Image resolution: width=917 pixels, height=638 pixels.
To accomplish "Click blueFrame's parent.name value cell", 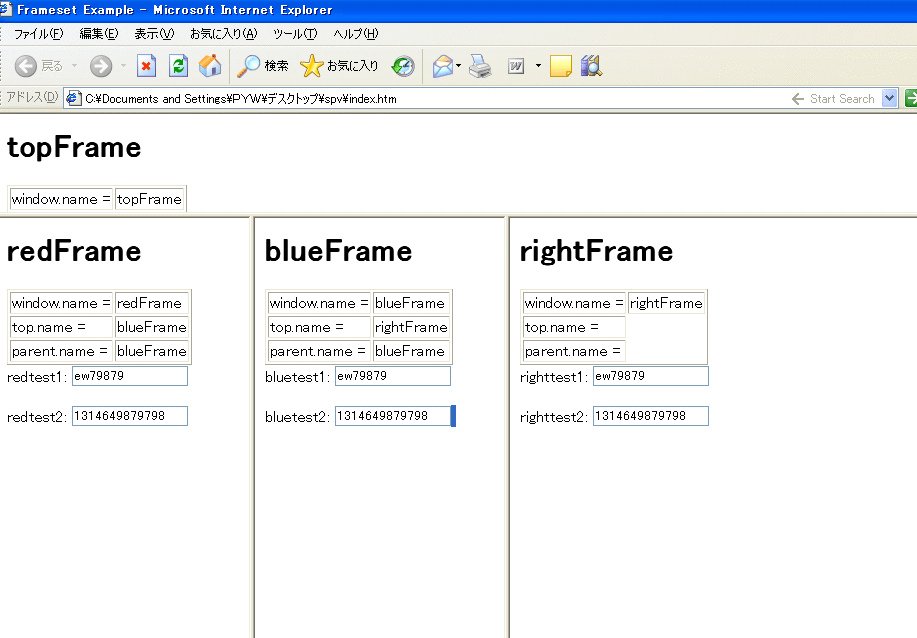I will point(411,351).
